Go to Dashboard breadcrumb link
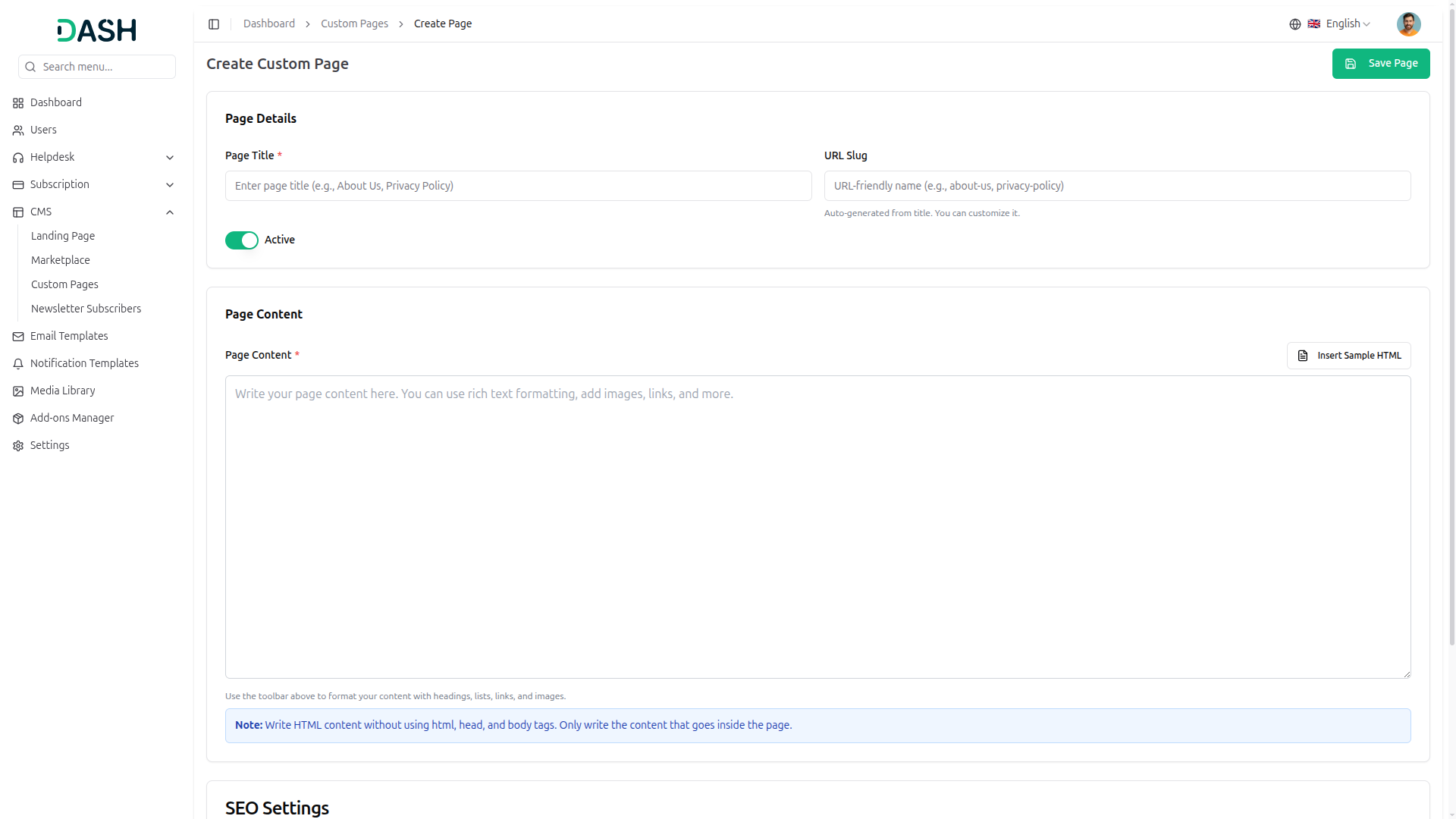The image size is (1456, 819). pyautogui.click(x=269, y=24)
